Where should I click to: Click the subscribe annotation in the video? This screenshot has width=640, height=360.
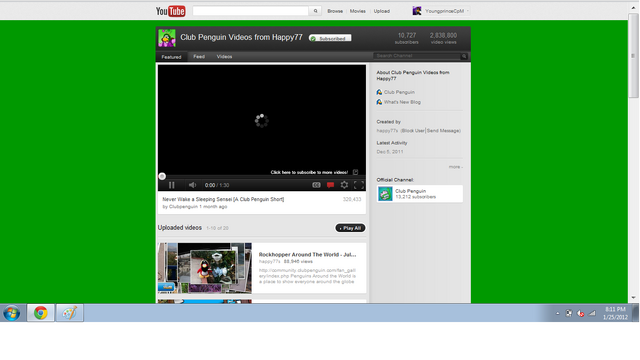pos(309,172)
